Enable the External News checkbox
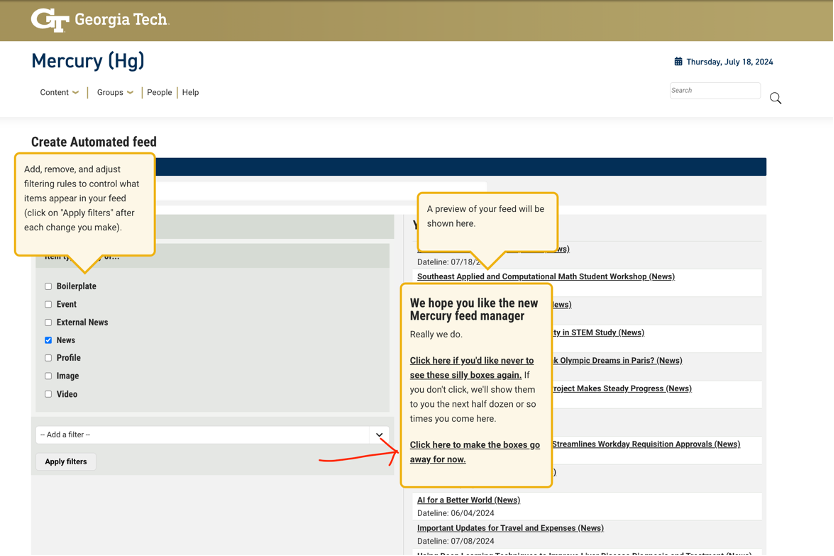Screen dimensions: 834x556 [x=48, y=322]
